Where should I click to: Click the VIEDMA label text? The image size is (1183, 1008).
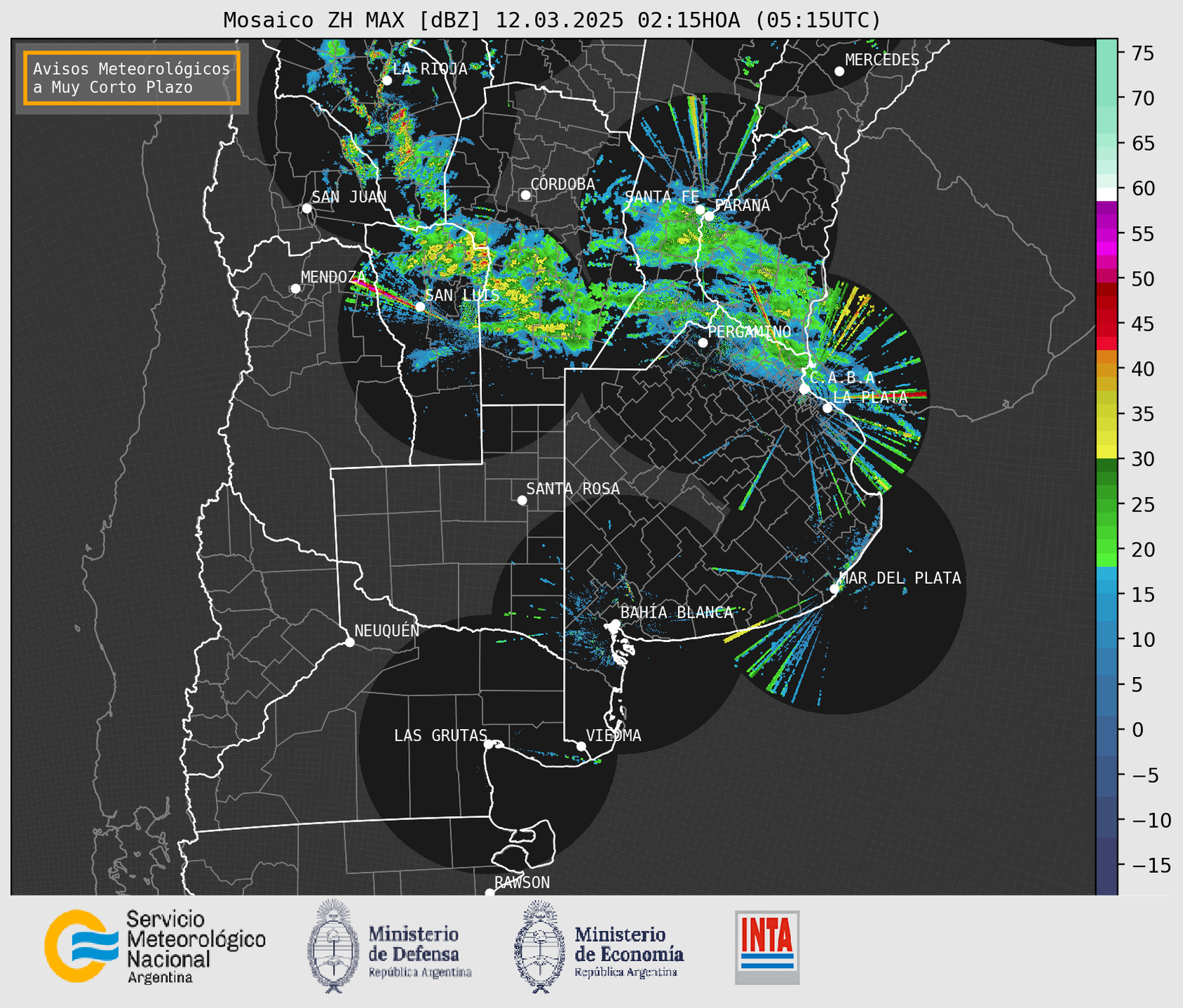tap(614, 735)
